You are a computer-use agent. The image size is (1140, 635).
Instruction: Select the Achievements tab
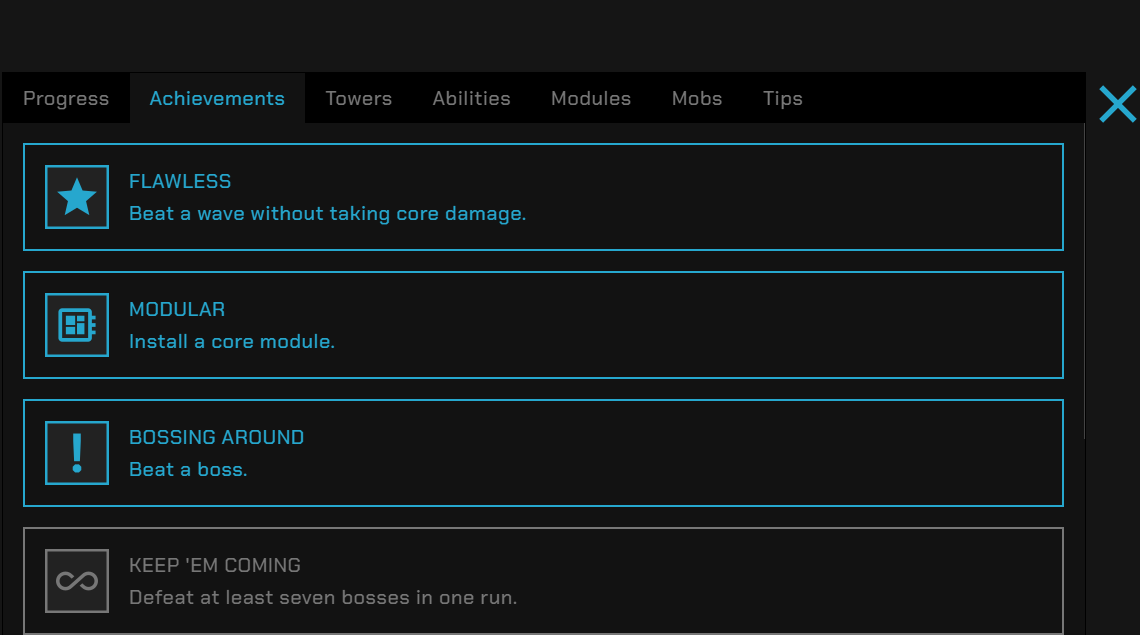click(x=217, y=98)
